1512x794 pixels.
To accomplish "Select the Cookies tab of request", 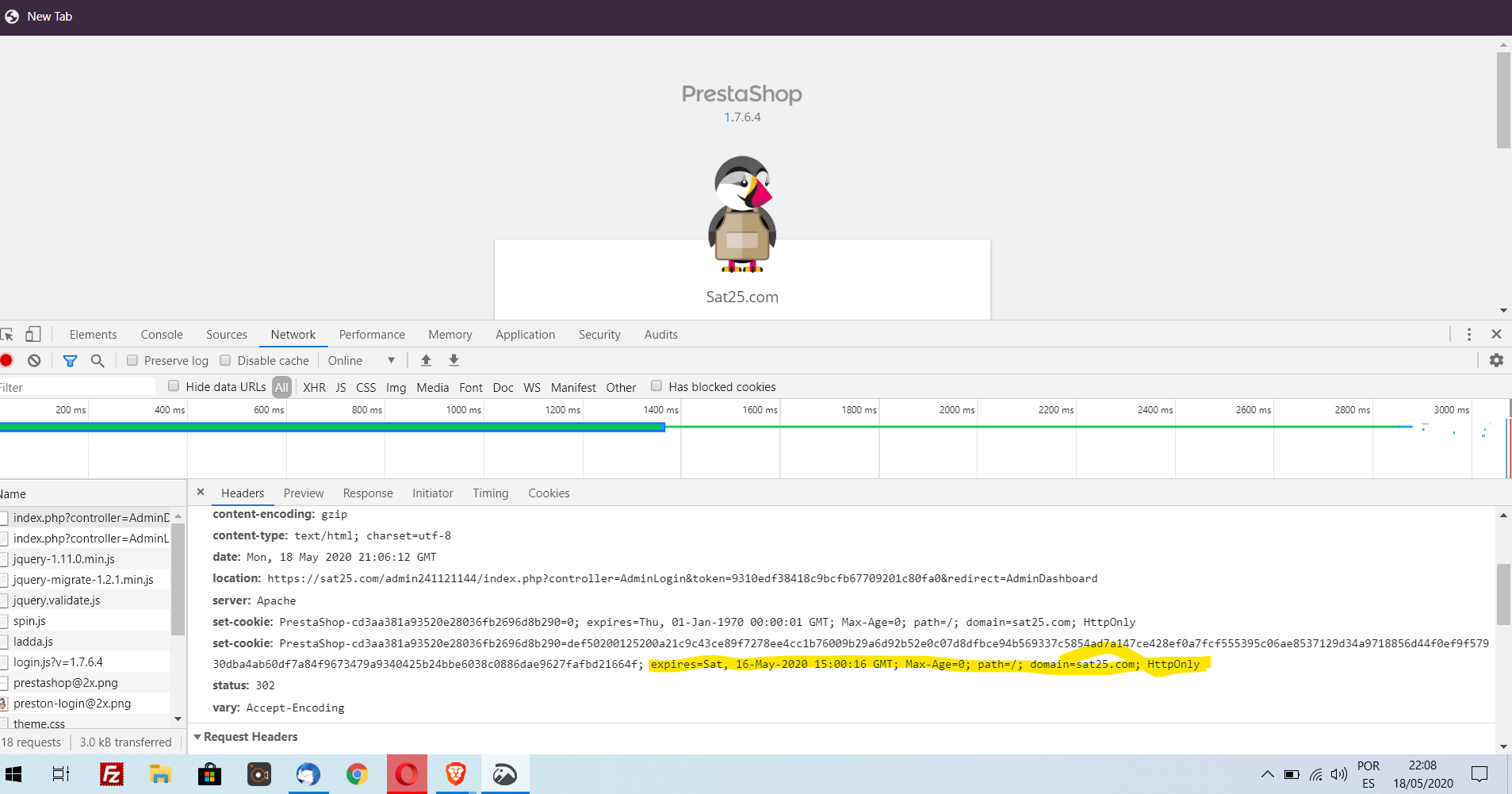I will pyautogui.click(x=549, y=493).
